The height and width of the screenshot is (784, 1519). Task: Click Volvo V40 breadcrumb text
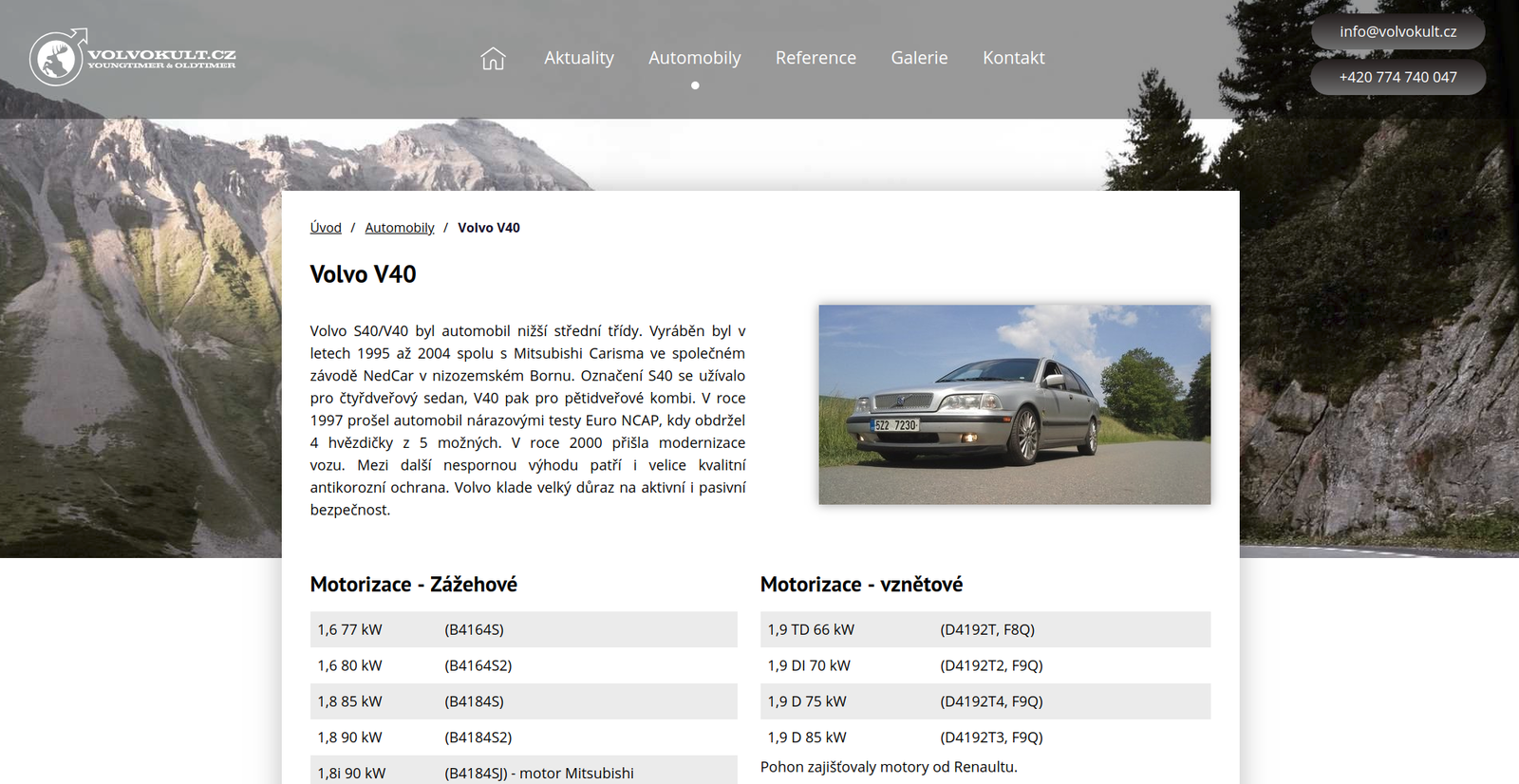click(489, 228)
